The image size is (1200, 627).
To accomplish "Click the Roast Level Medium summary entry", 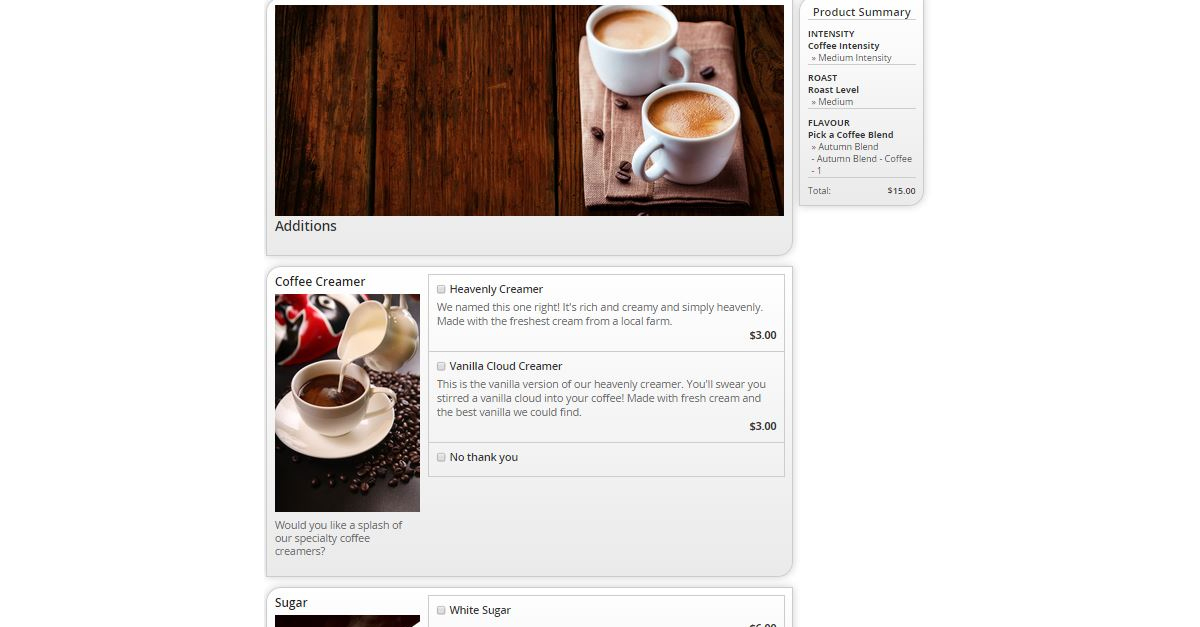I will 832,102.
